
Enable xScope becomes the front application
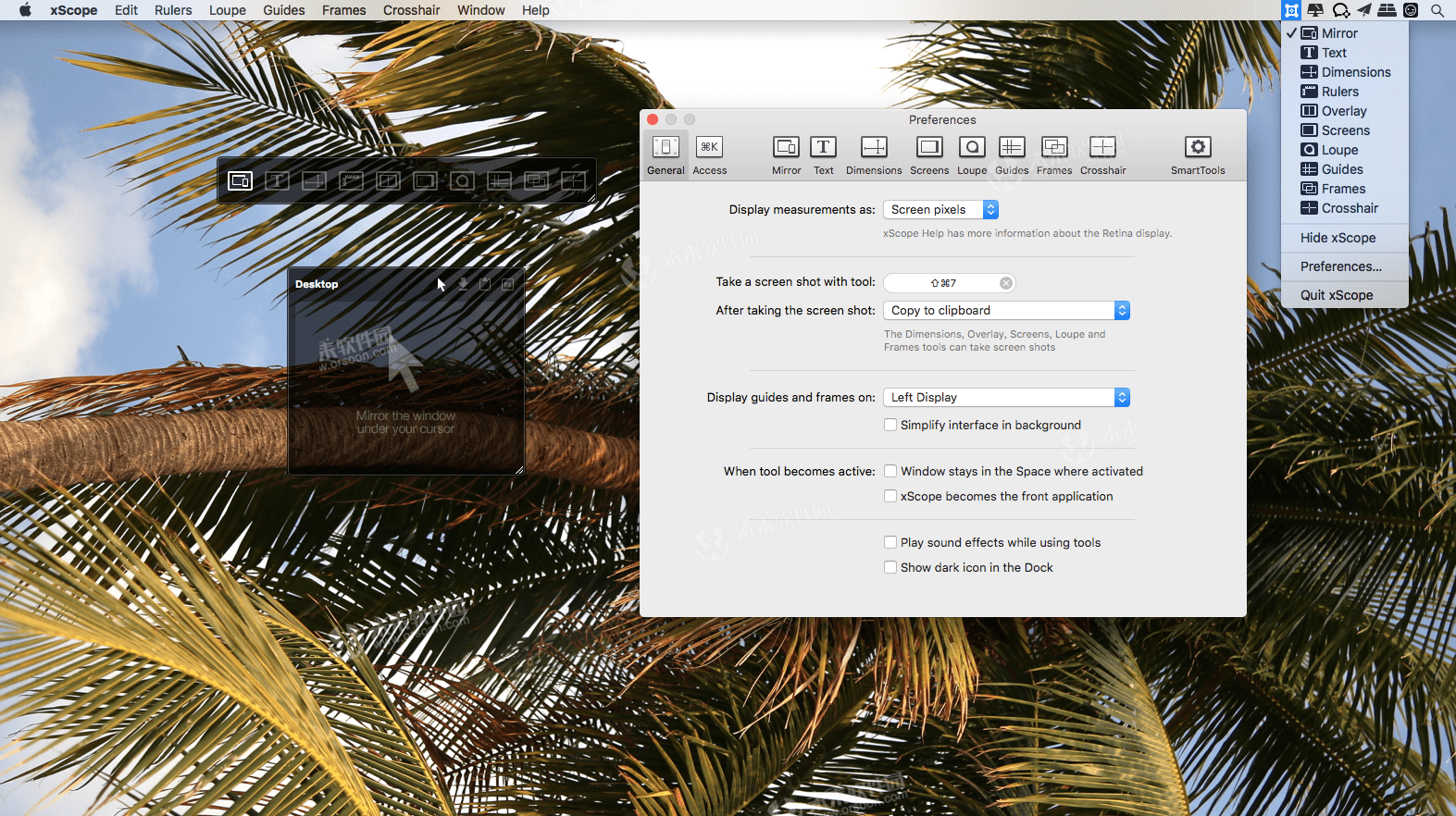890,496
